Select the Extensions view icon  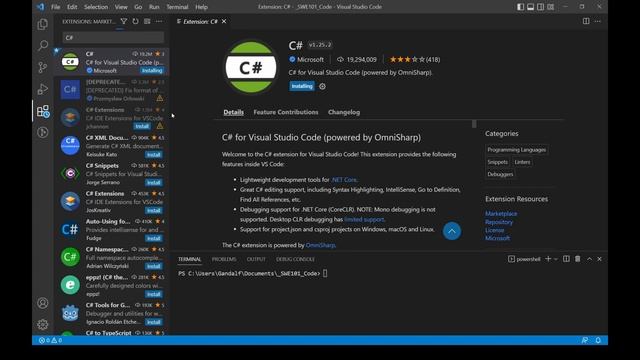[x=42, y=111]
